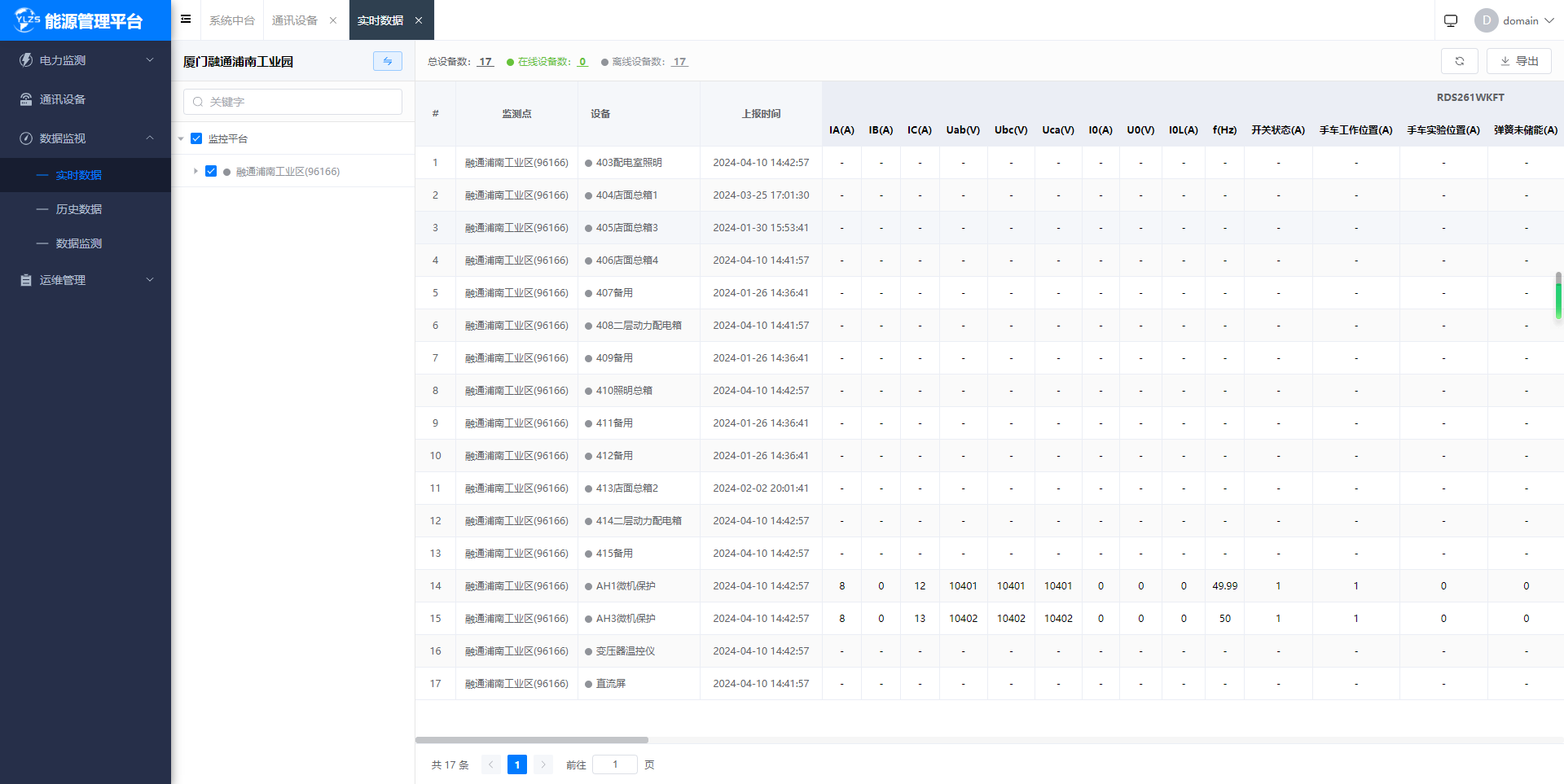Click the domain user avatar
Viewport: 1564px width, 784px height.
tap(1486, 20)
